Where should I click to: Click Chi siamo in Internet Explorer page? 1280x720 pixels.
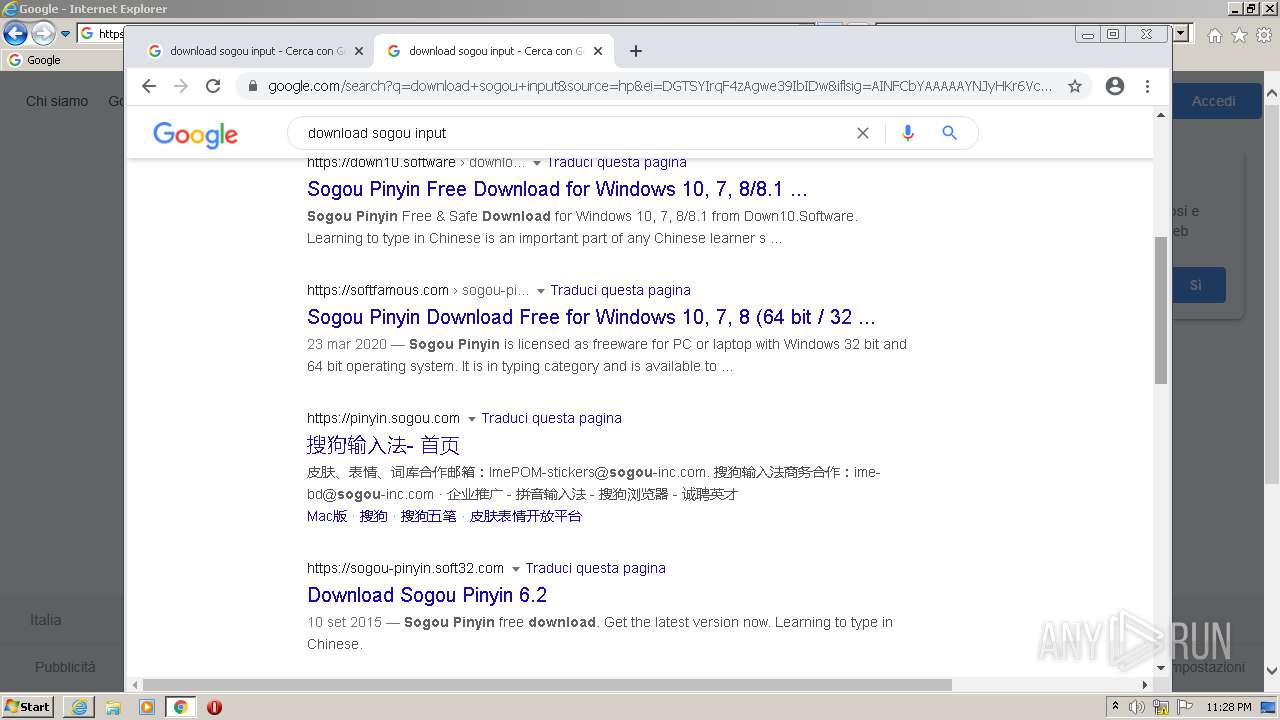pos(57,101)
